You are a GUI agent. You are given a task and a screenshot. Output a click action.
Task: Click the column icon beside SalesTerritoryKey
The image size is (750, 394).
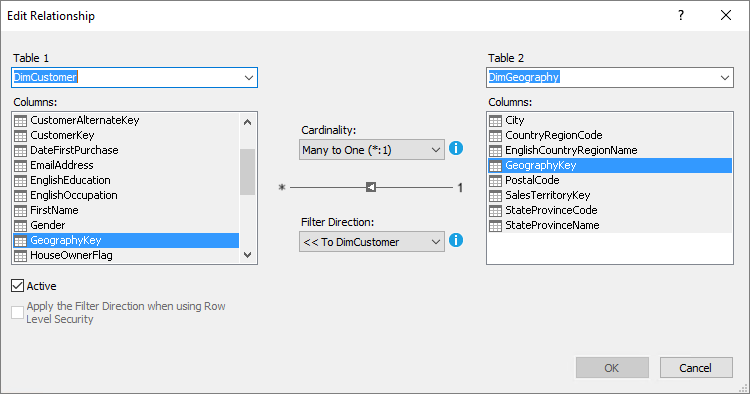(496, 196)
